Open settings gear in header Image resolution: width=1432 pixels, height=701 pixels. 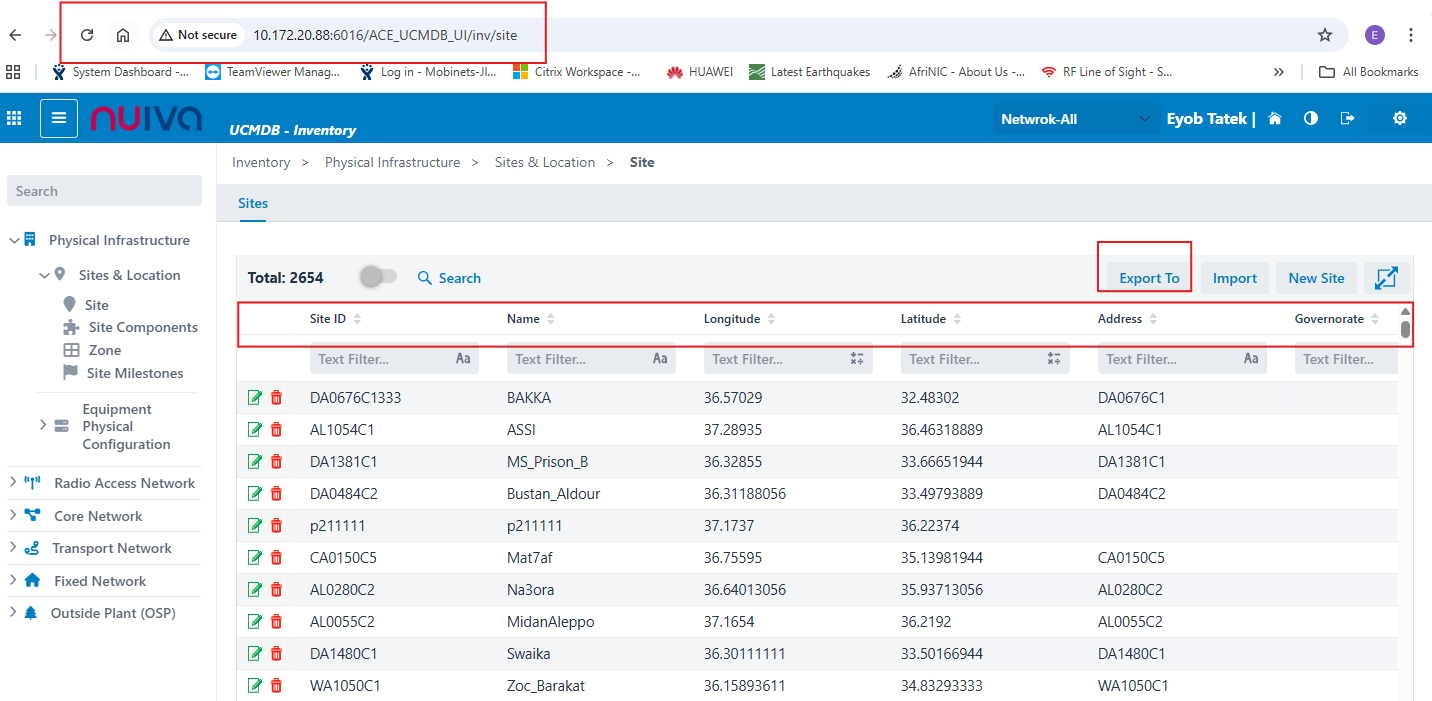tap(1400, 118)
